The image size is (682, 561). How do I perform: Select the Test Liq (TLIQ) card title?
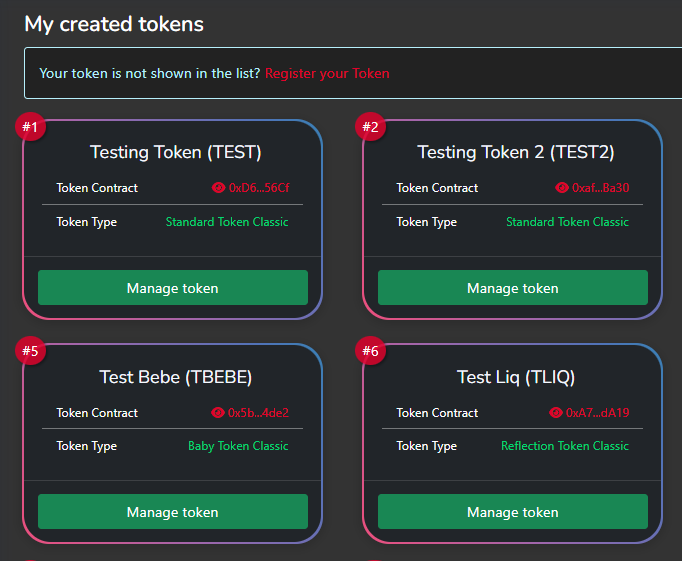point(516,377)
